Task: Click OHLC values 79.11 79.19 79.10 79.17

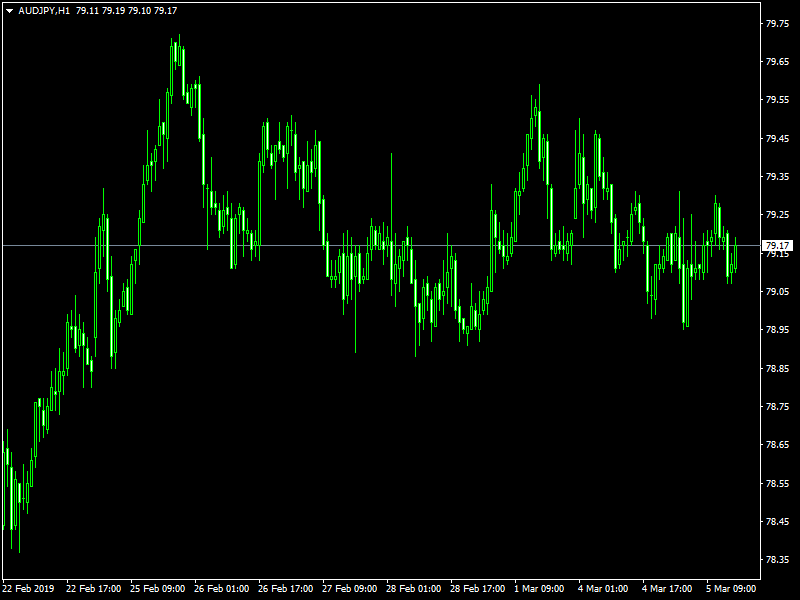Action: (x=127, y=11)
